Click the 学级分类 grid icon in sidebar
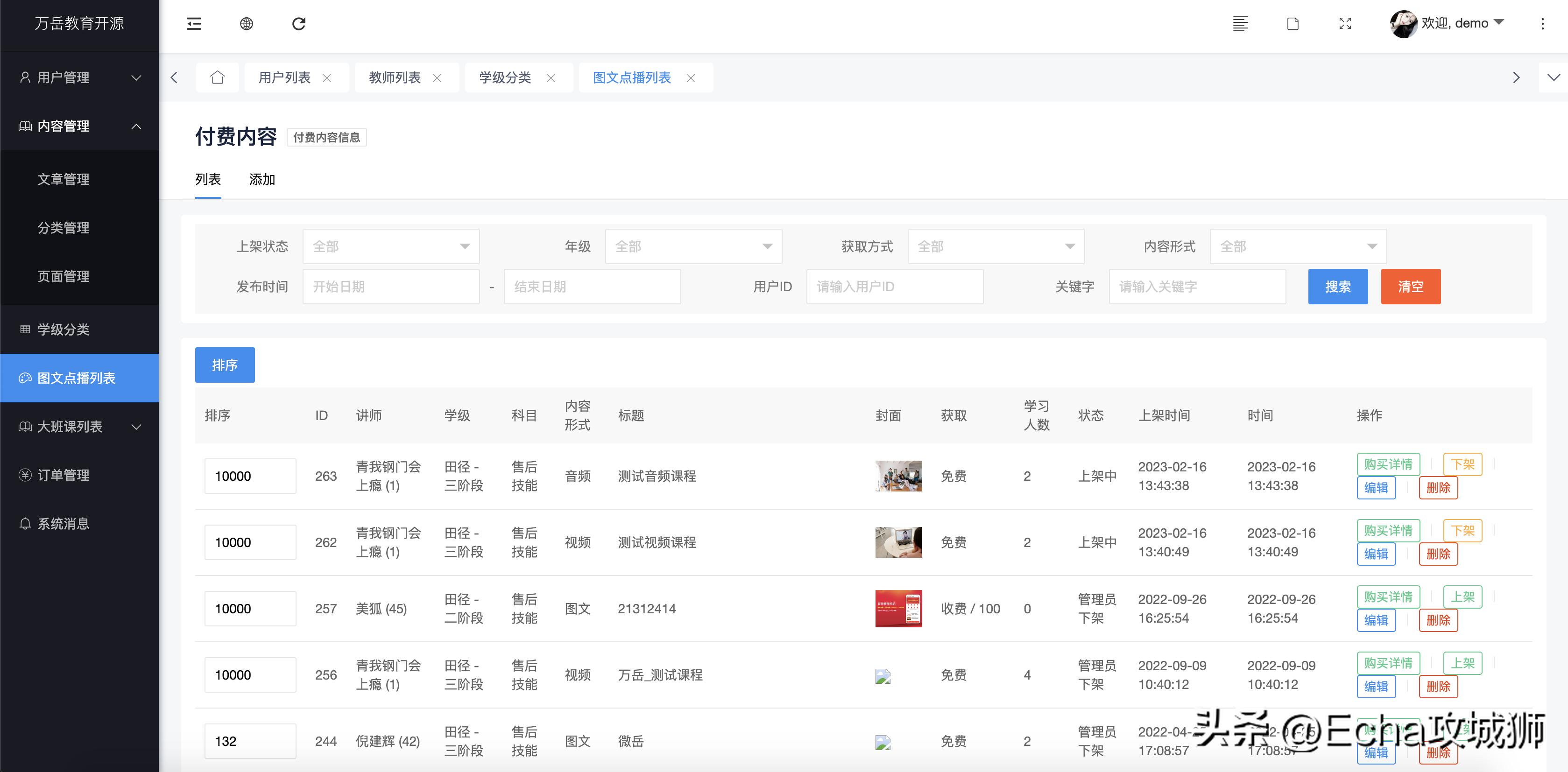Image resolution: width=1568 pixels, height=772 pixels. (24, 329)
